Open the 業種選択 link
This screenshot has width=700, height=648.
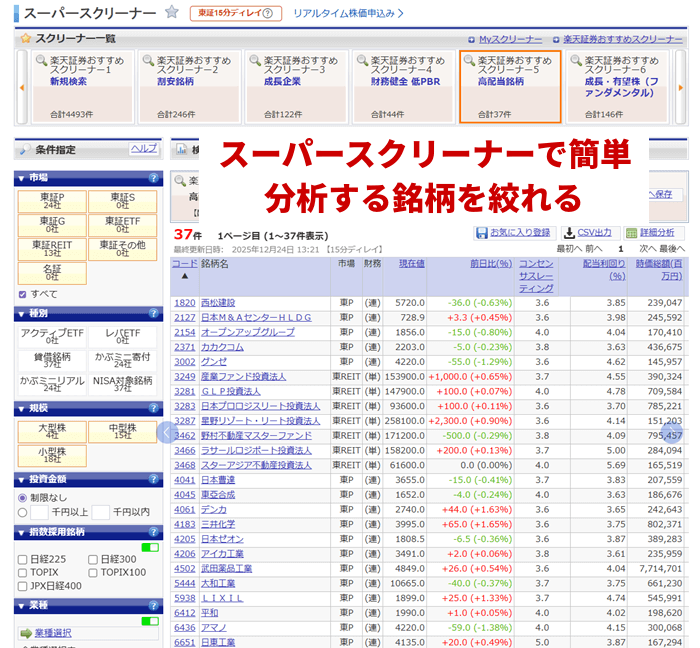(53, 633)
